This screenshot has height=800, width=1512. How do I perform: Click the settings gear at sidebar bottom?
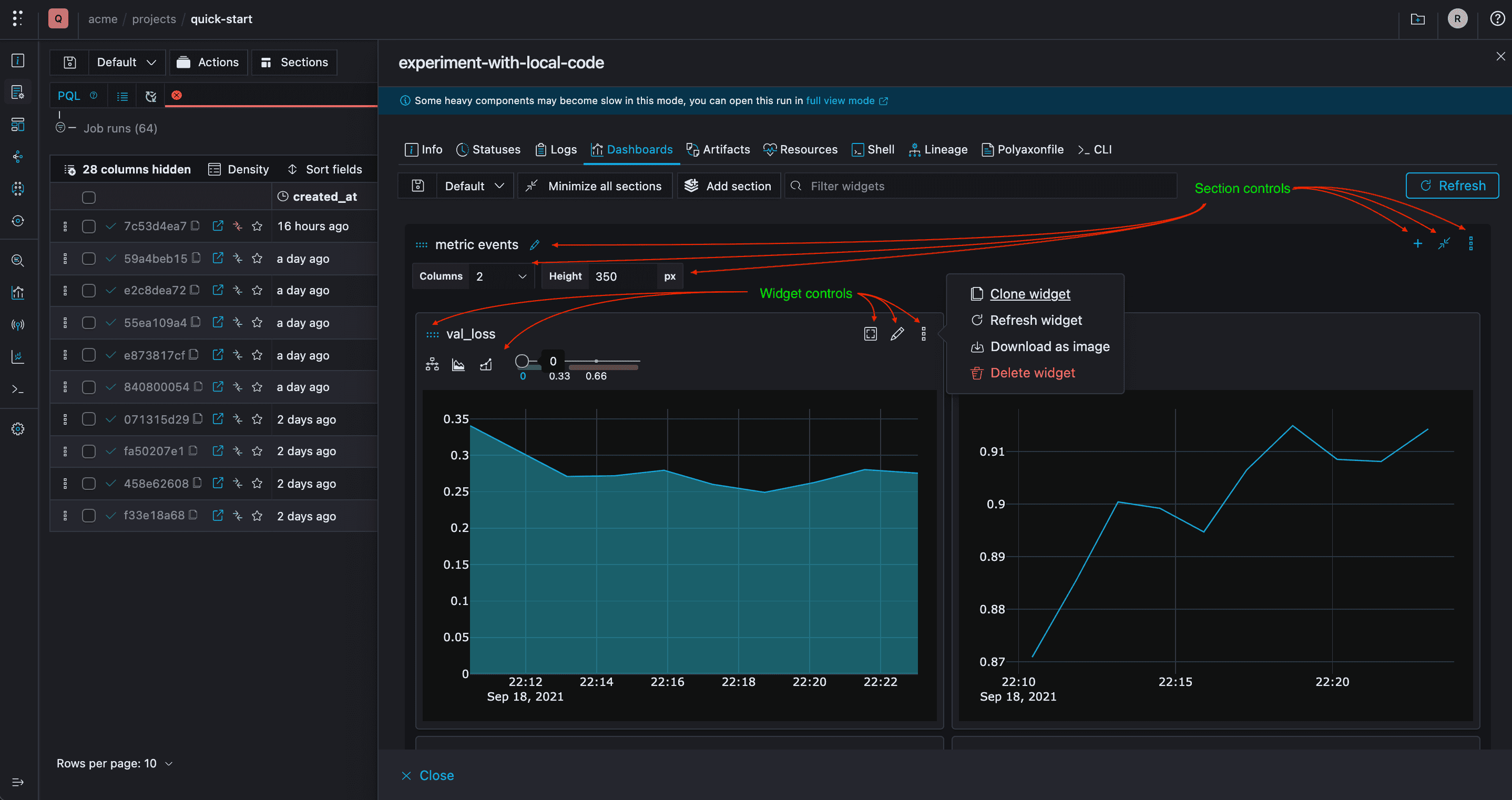tap(17, 428)
